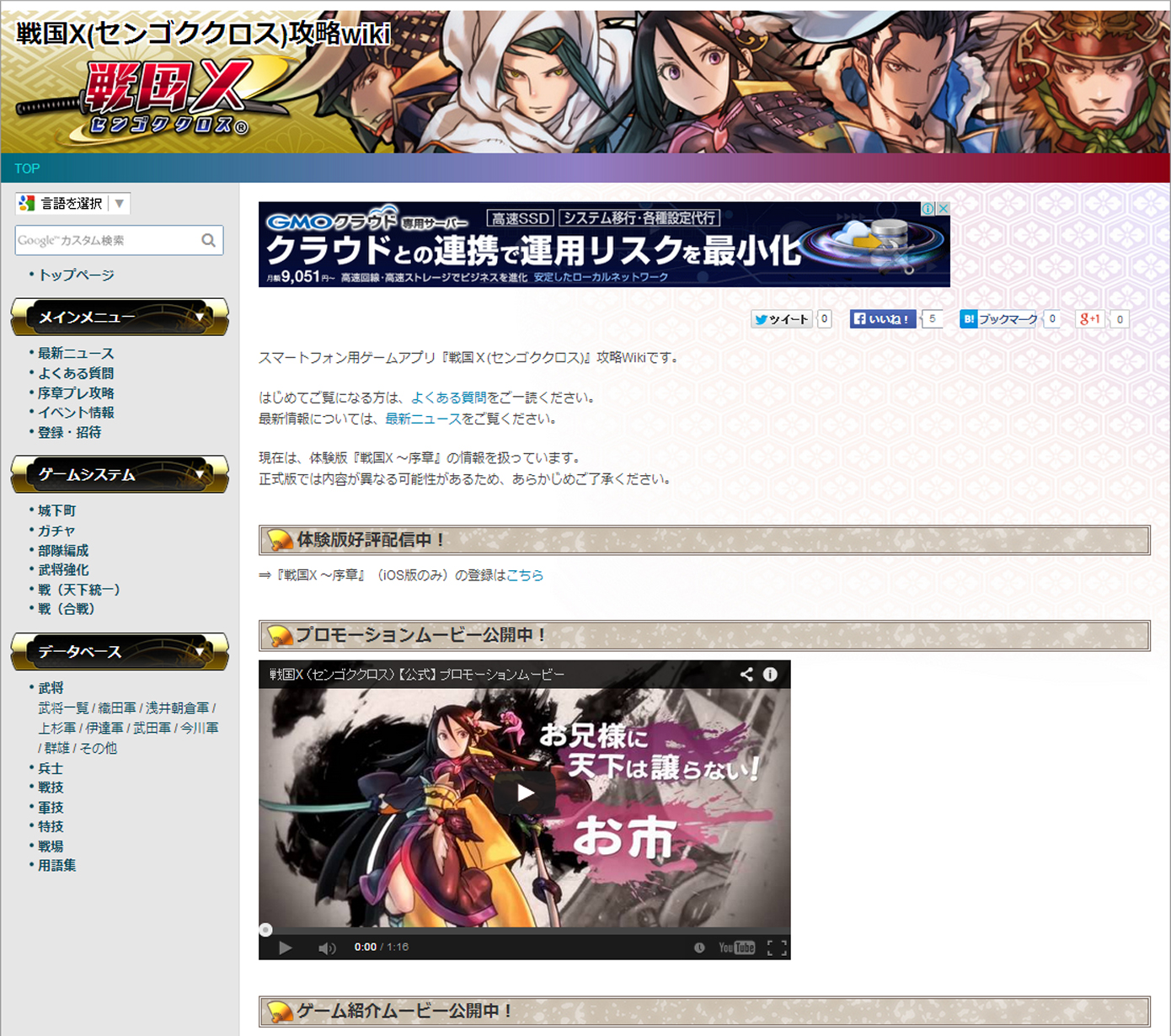Image resolution: width=1171 pixels, height=1036 pixels.
Task: Collapse the データベース sidebar section
Action: pyautogui.click(x=120, y=651)
